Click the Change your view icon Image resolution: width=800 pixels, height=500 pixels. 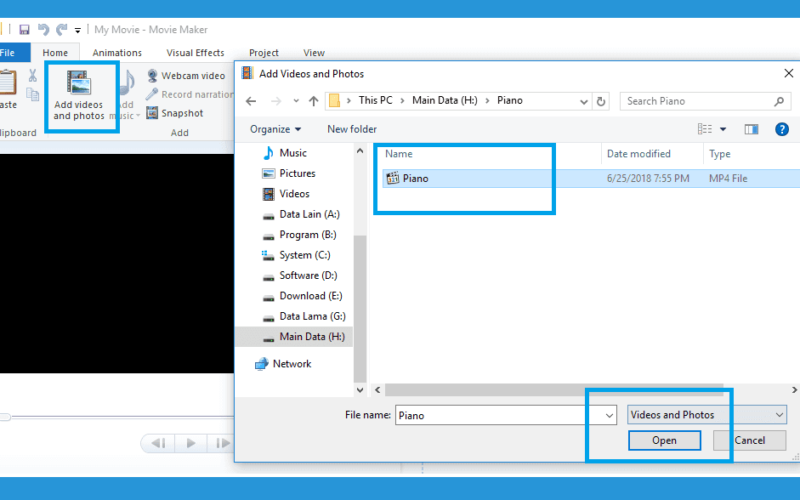[705, 129]
